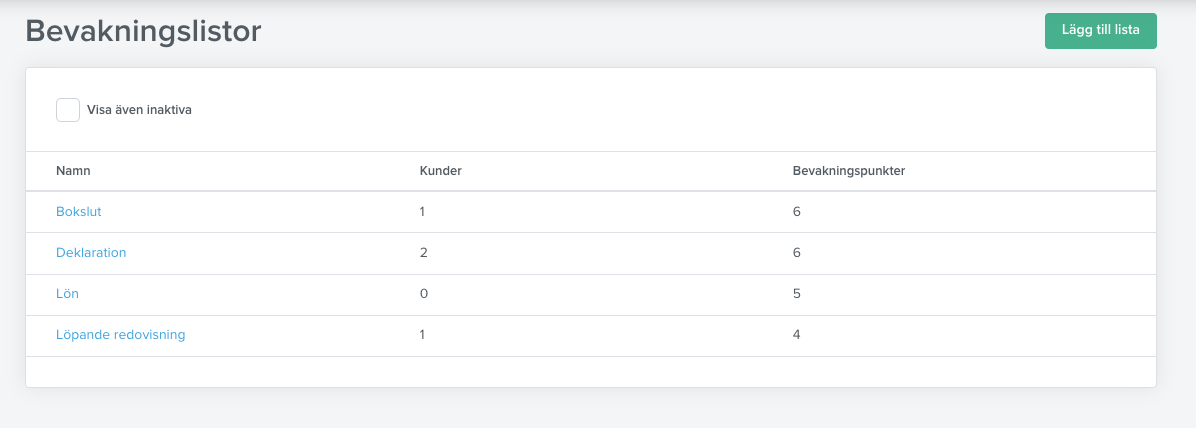
Task: Select the zero Kunder value for Lön
Action: tap(423, 294)
